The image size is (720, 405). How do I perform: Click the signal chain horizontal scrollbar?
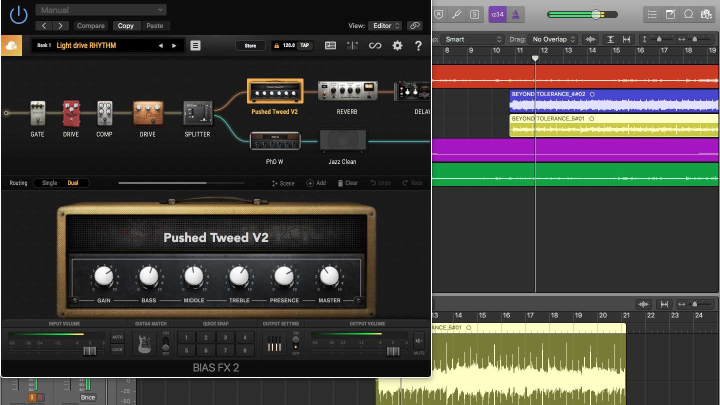pos(162,183)
